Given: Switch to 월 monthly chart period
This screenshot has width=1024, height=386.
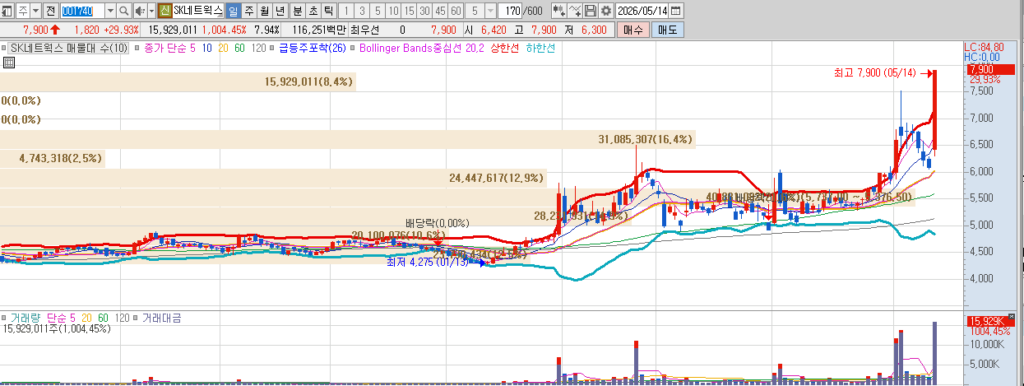Looking at the screenshot, I should pos(264,11).
